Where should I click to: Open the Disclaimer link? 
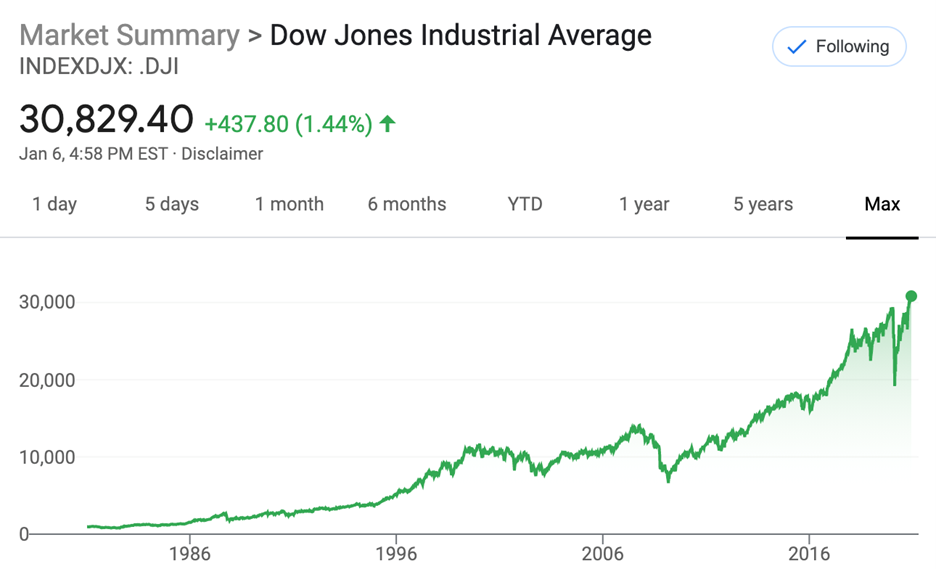click(x=222, y=154)
